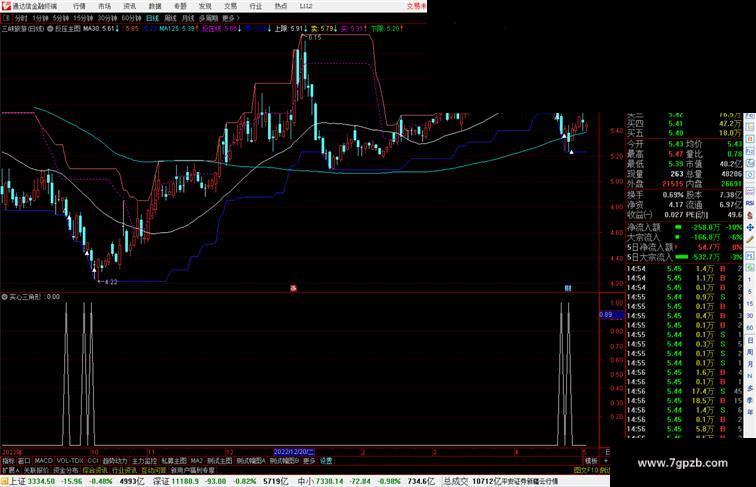
Task: Apply the MA2 indicator
Action: tap(197, 461)
